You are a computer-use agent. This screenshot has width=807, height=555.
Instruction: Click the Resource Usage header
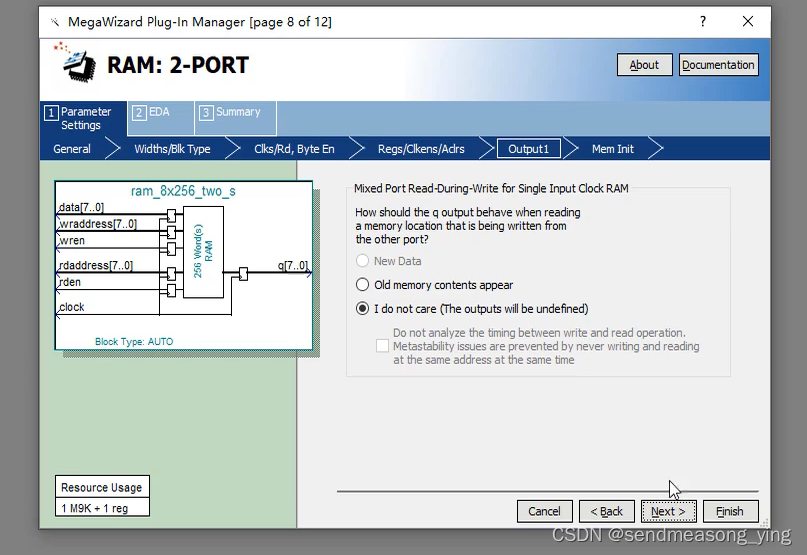pyautogui.click(x=102, y=487)
